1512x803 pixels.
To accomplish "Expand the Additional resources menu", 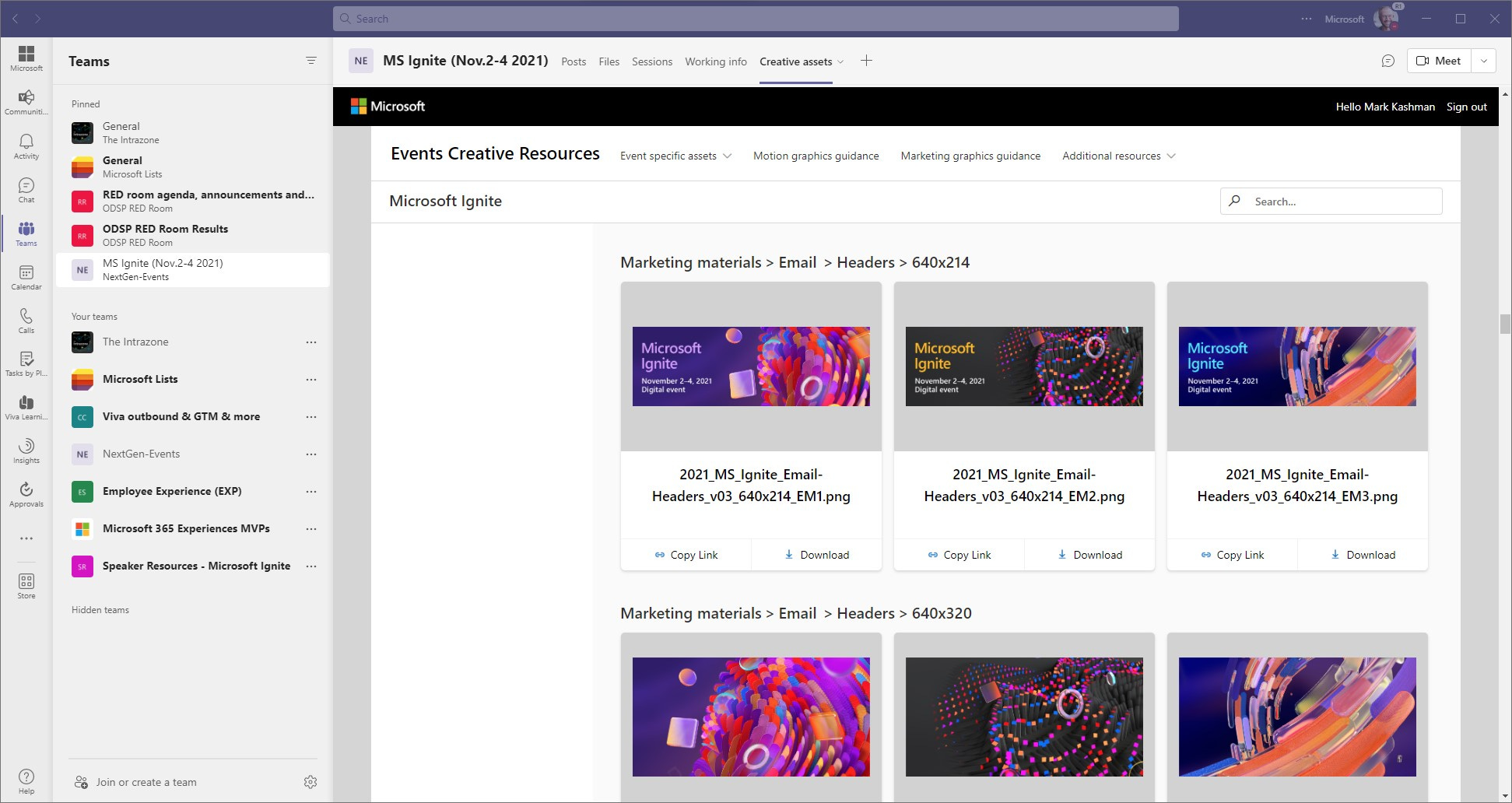I will pos(1117,156).
